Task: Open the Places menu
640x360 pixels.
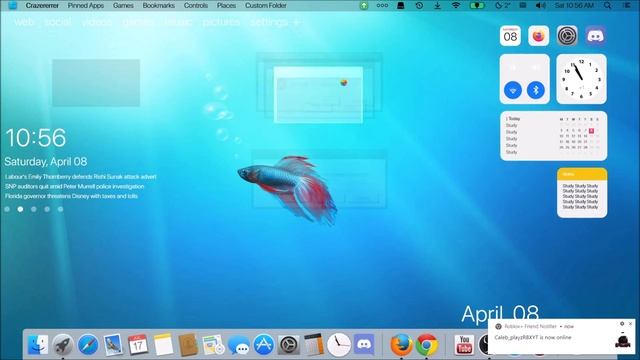Action: point(227,6)
